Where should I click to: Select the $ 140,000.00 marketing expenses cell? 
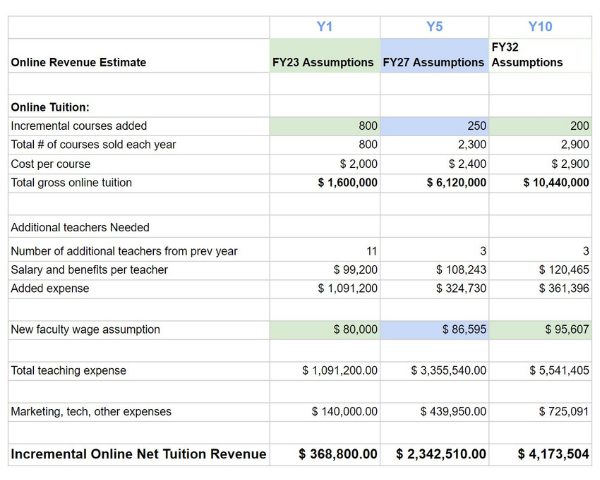click(x=324, y=412)
